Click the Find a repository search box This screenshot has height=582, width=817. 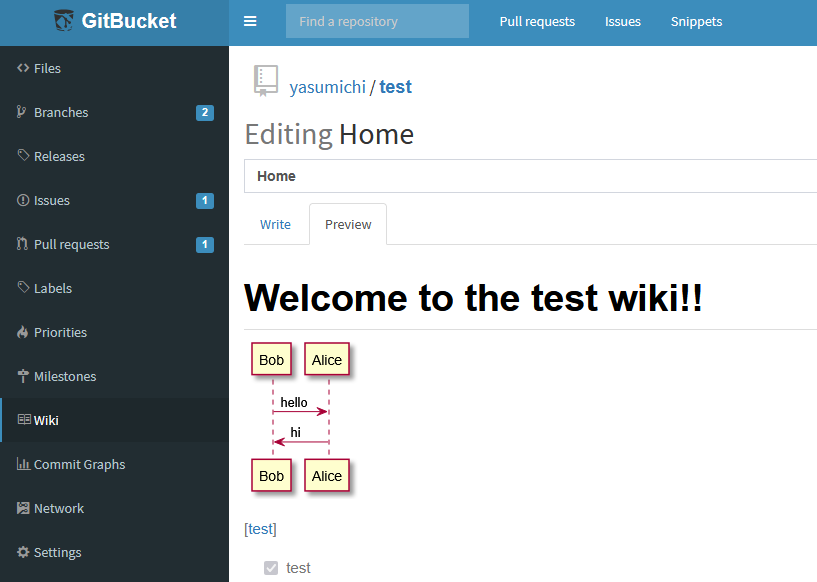(377, 21)
